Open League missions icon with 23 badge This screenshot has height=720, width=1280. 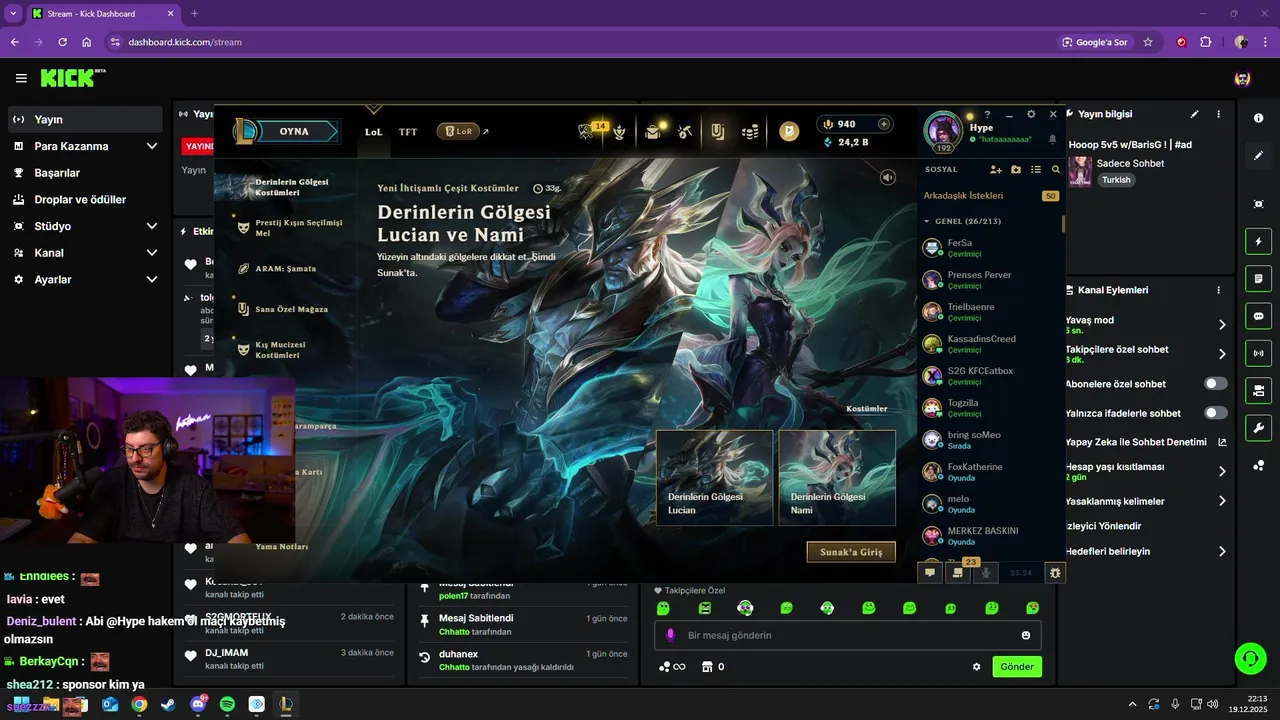click(959, 571)
